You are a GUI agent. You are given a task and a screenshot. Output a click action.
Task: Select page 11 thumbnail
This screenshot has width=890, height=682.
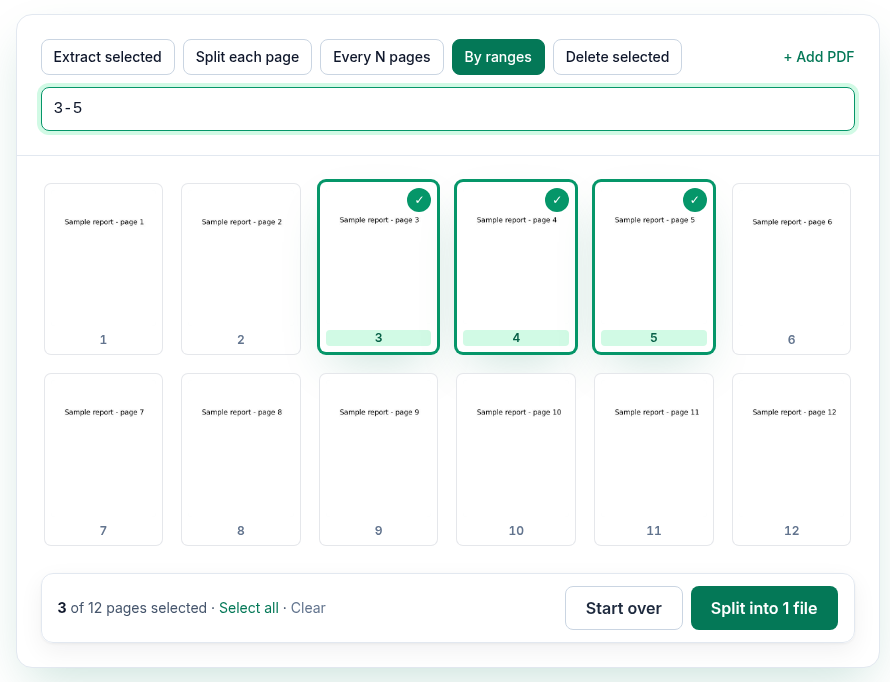(x=654, y=460)
